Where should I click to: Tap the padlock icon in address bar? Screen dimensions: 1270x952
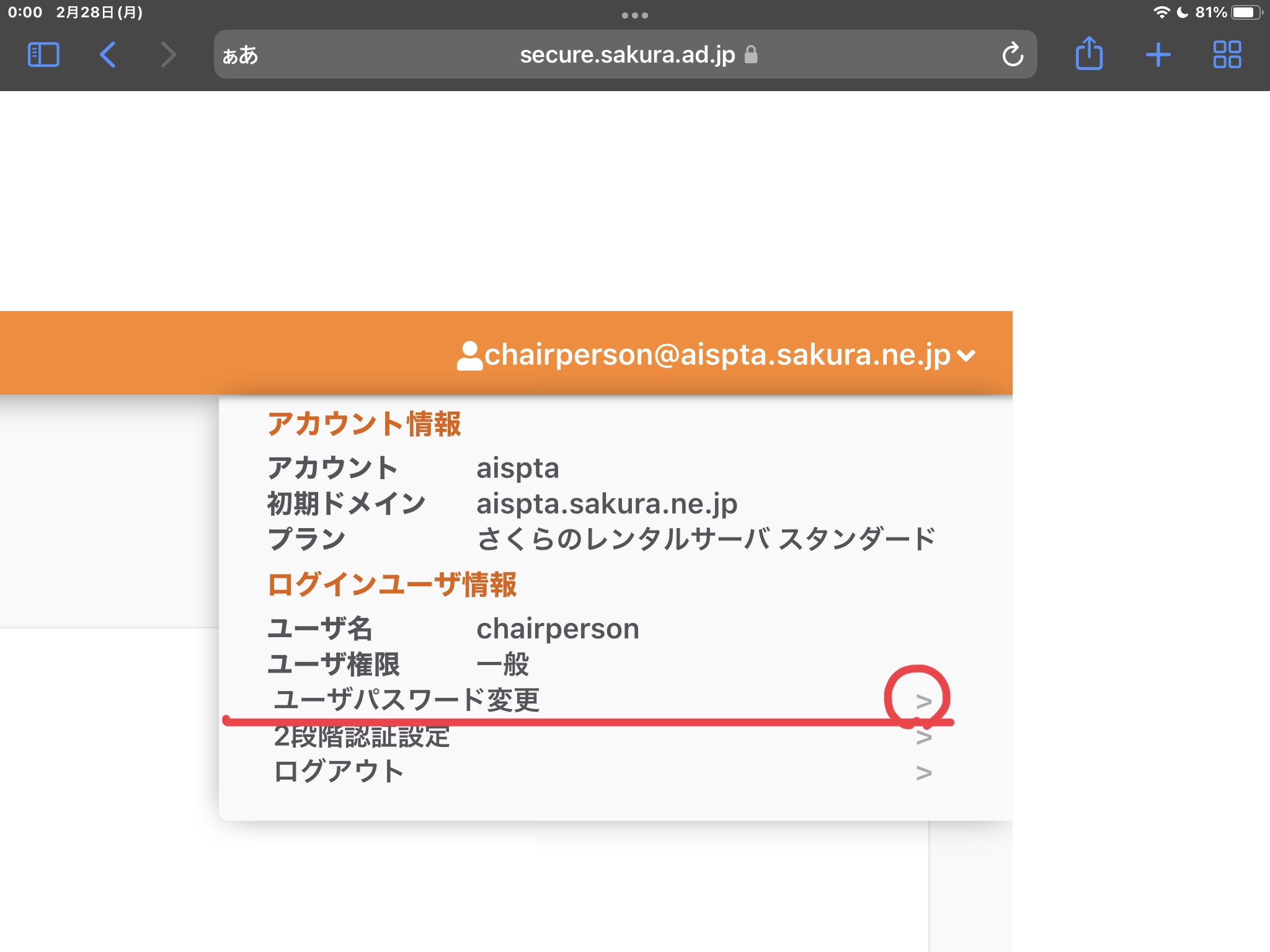751,55
